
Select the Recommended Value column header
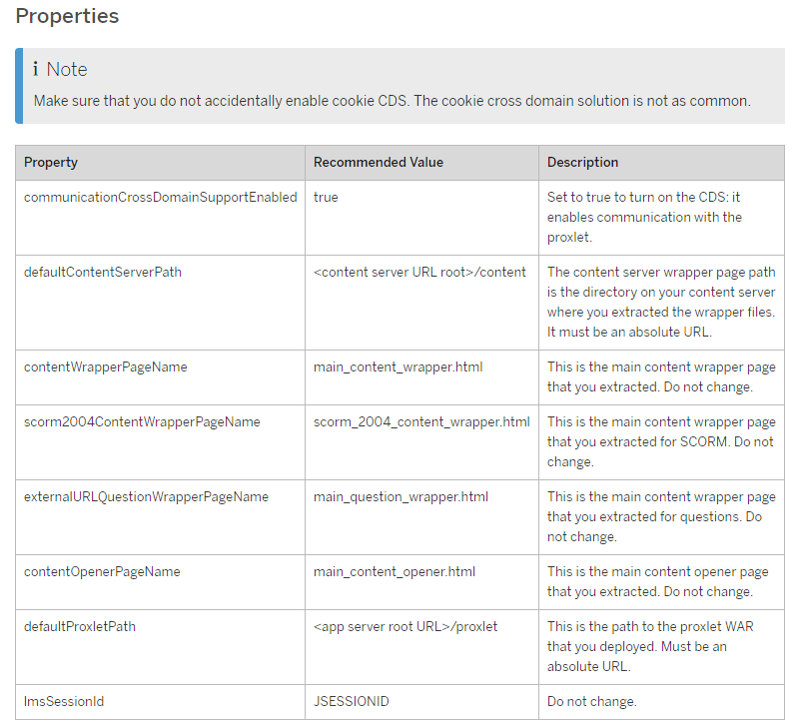(421, 163)
